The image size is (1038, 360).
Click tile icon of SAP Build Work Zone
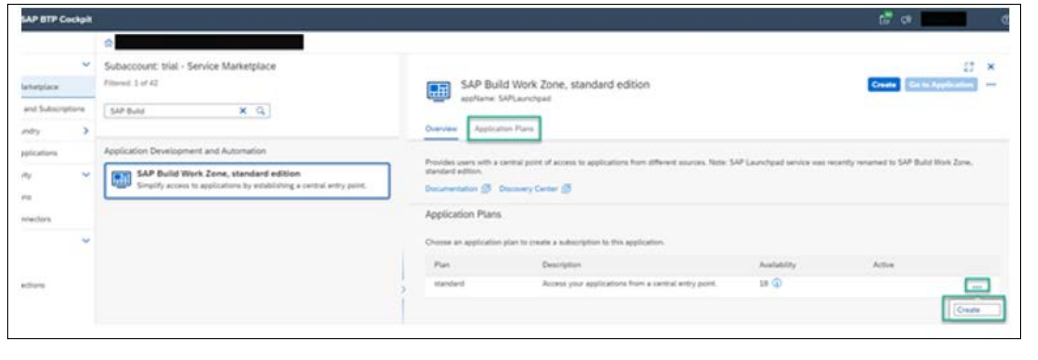(120, 179)
